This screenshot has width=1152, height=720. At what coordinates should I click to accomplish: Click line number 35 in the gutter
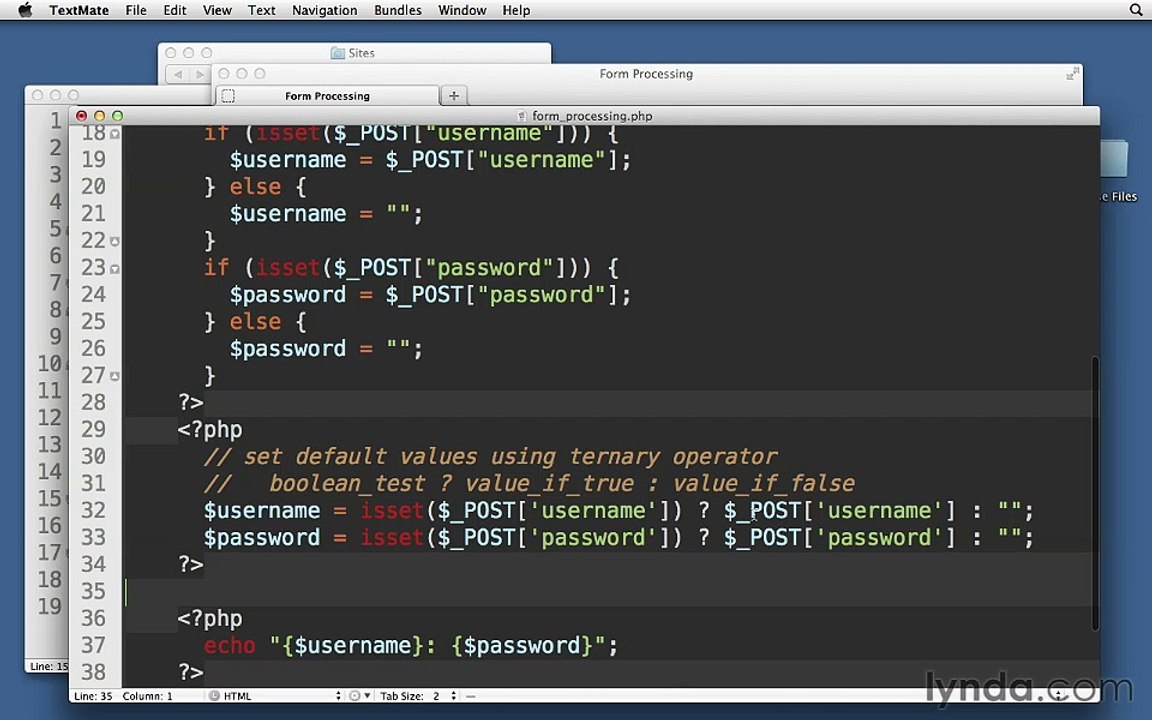93,591
